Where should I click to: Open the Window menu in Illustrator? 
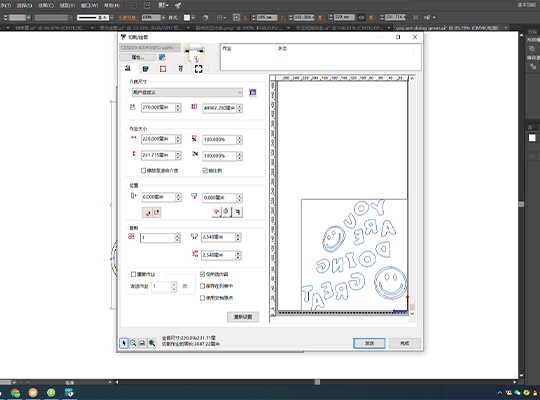[x=90, y=6]
